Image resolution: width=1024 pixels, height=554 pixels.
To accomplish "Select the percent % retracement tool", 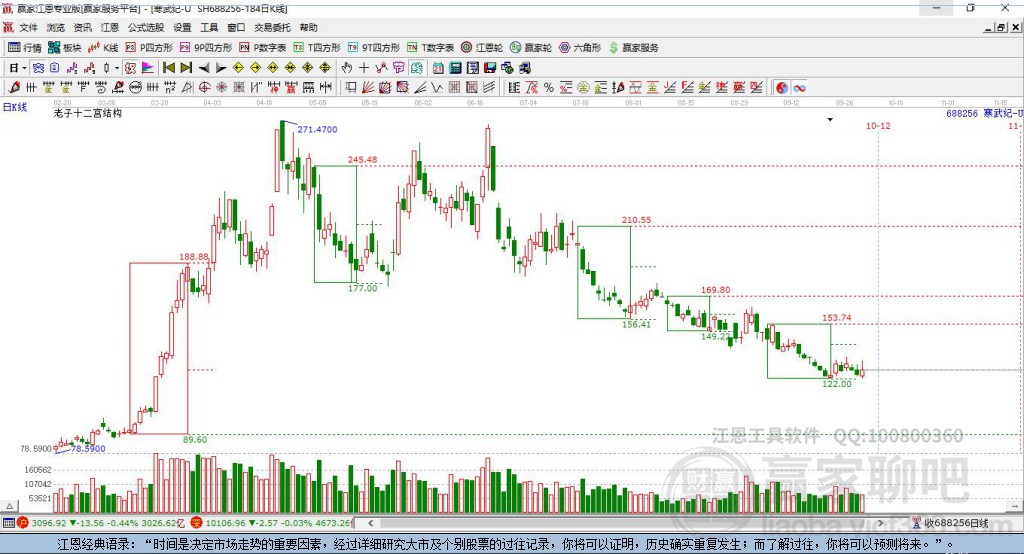I will click(549, 88).
